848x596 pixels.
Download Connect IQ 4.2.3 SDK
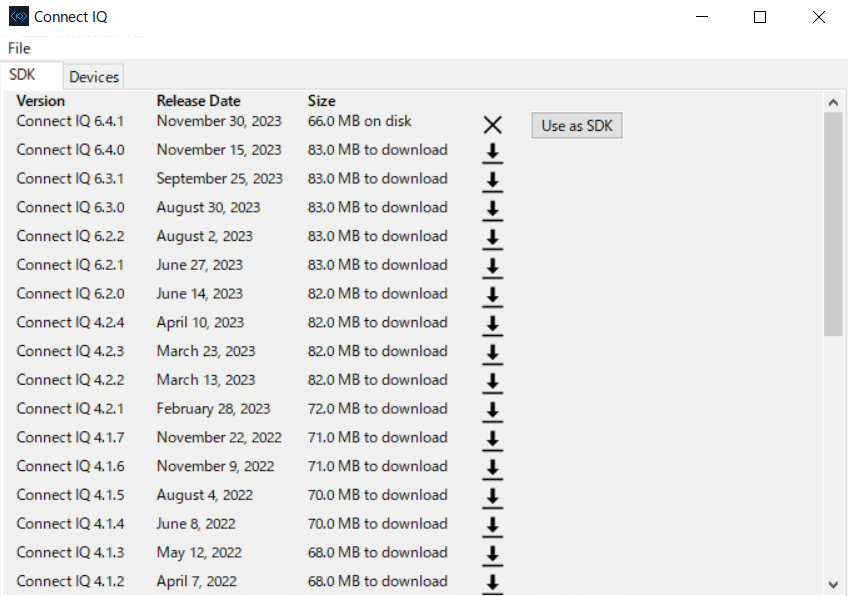pyautogui.click(x=492, y=354)
